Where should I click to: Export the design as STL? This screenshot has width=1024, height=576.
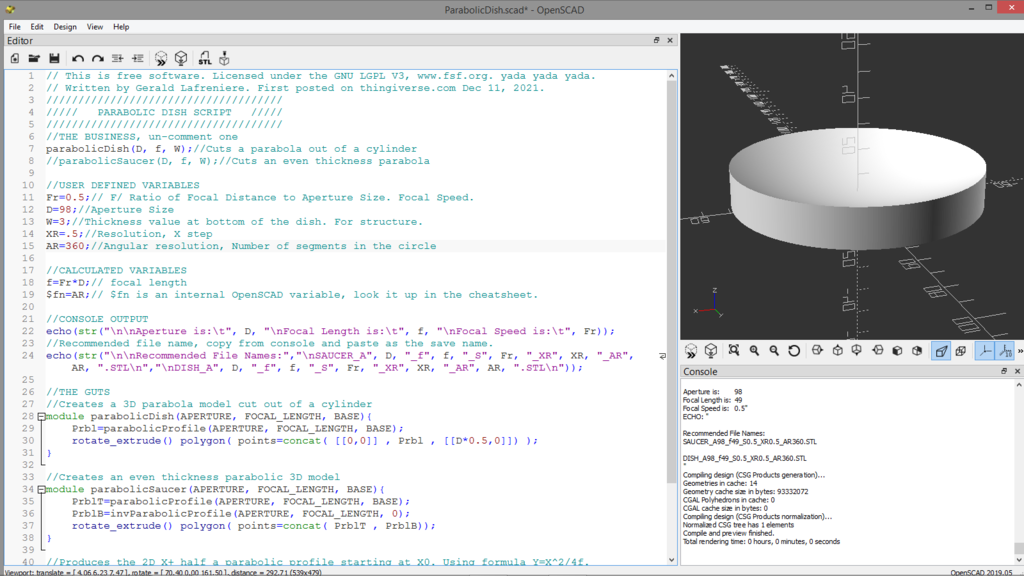tap(204, 59)
